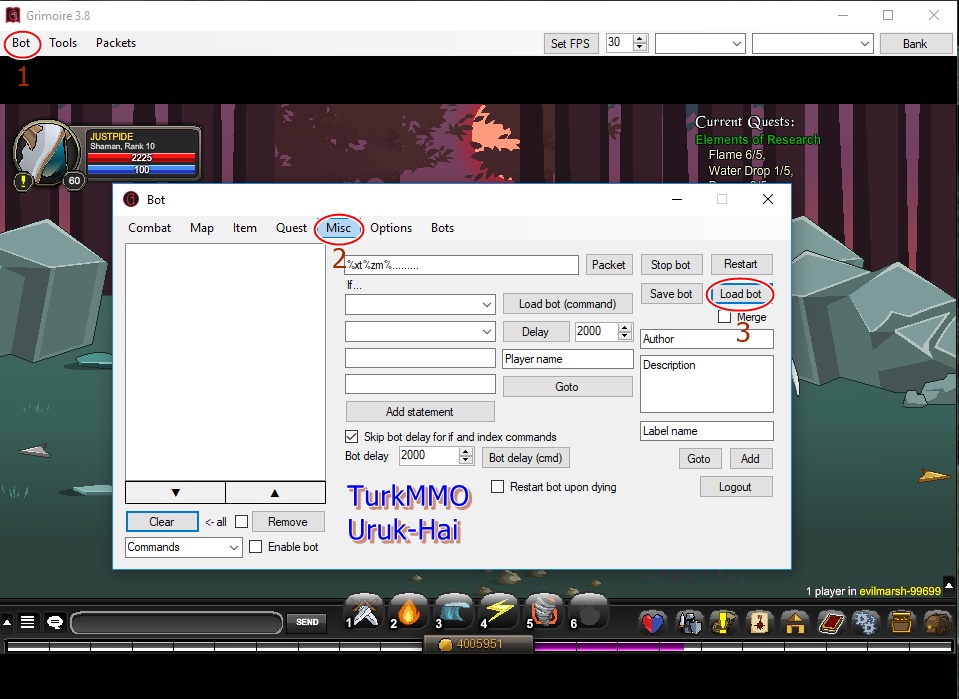
Task: Use the fire skill in slot 2
Action: [410, 611]
